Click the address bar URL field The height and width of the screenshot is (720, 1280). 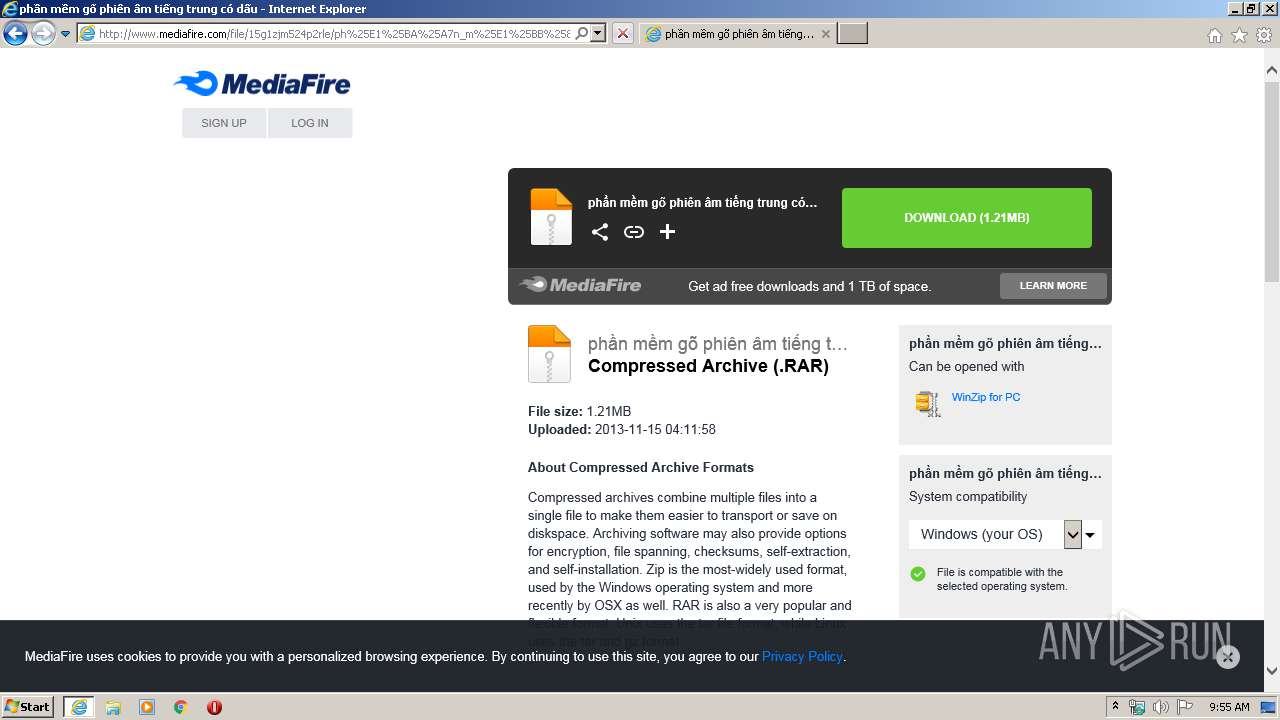pos(335,34)
